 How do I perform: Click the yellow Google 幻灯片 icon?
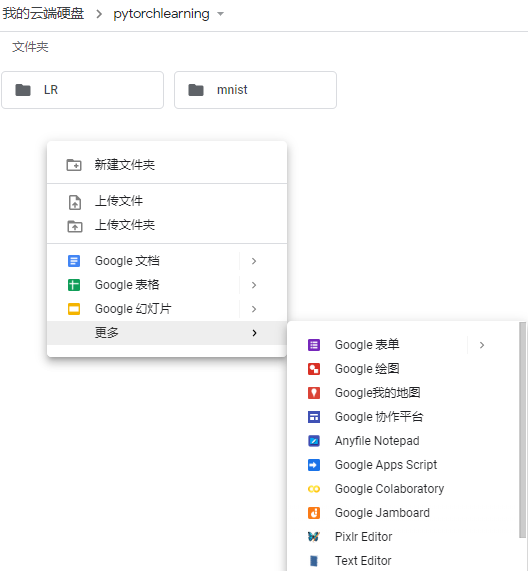pyautogui.click(x=74, y=309)
